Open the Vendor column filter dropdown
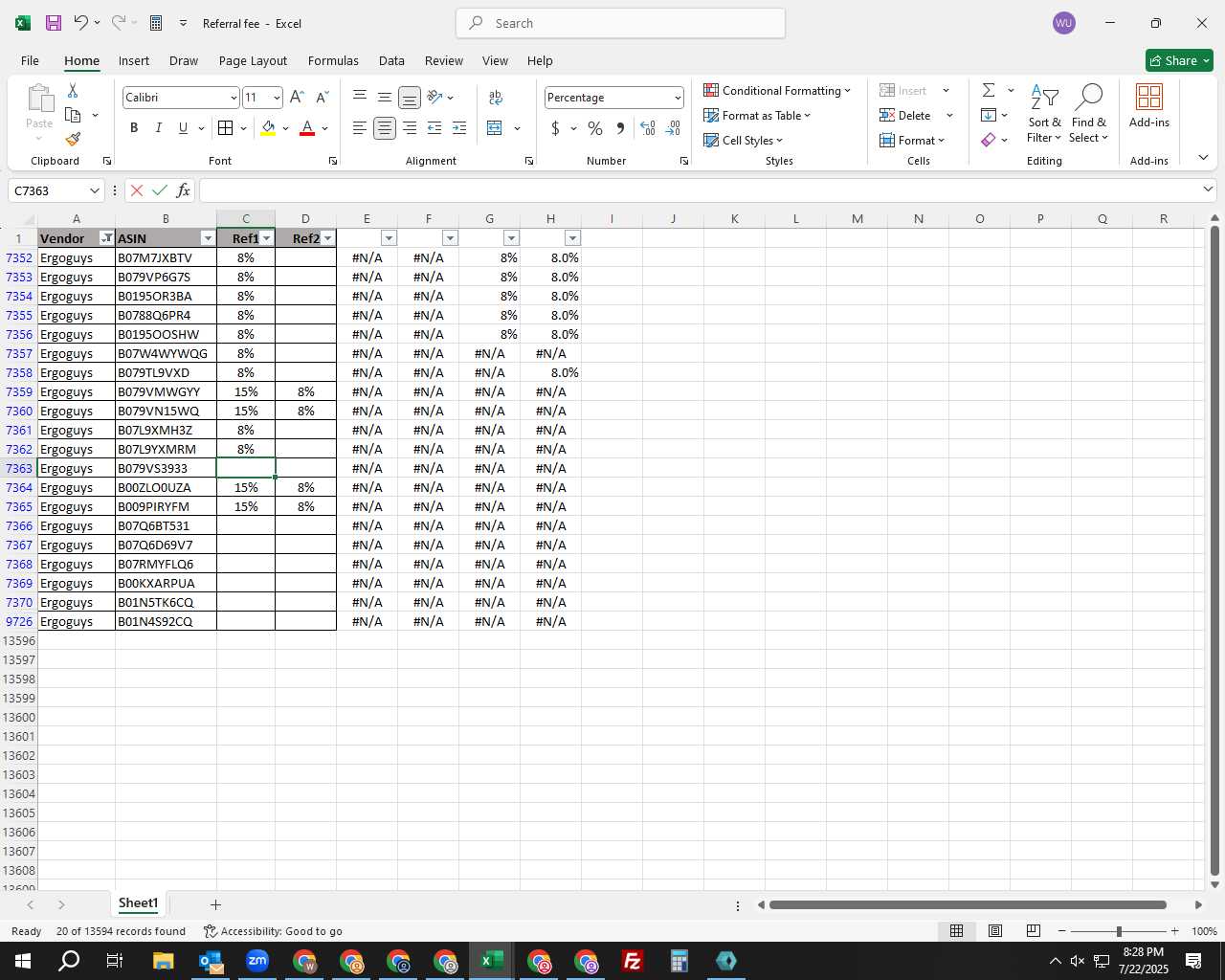The width and height of the screenshot is (1225, 980). tap(107, 238)
